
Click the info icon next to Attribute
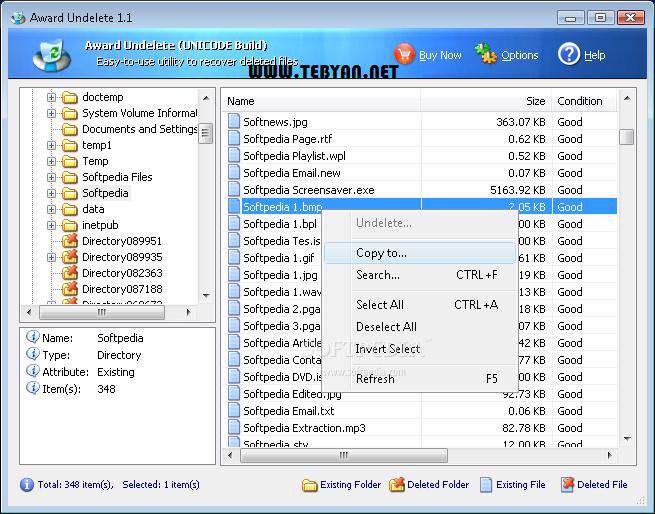coord(33,371)
